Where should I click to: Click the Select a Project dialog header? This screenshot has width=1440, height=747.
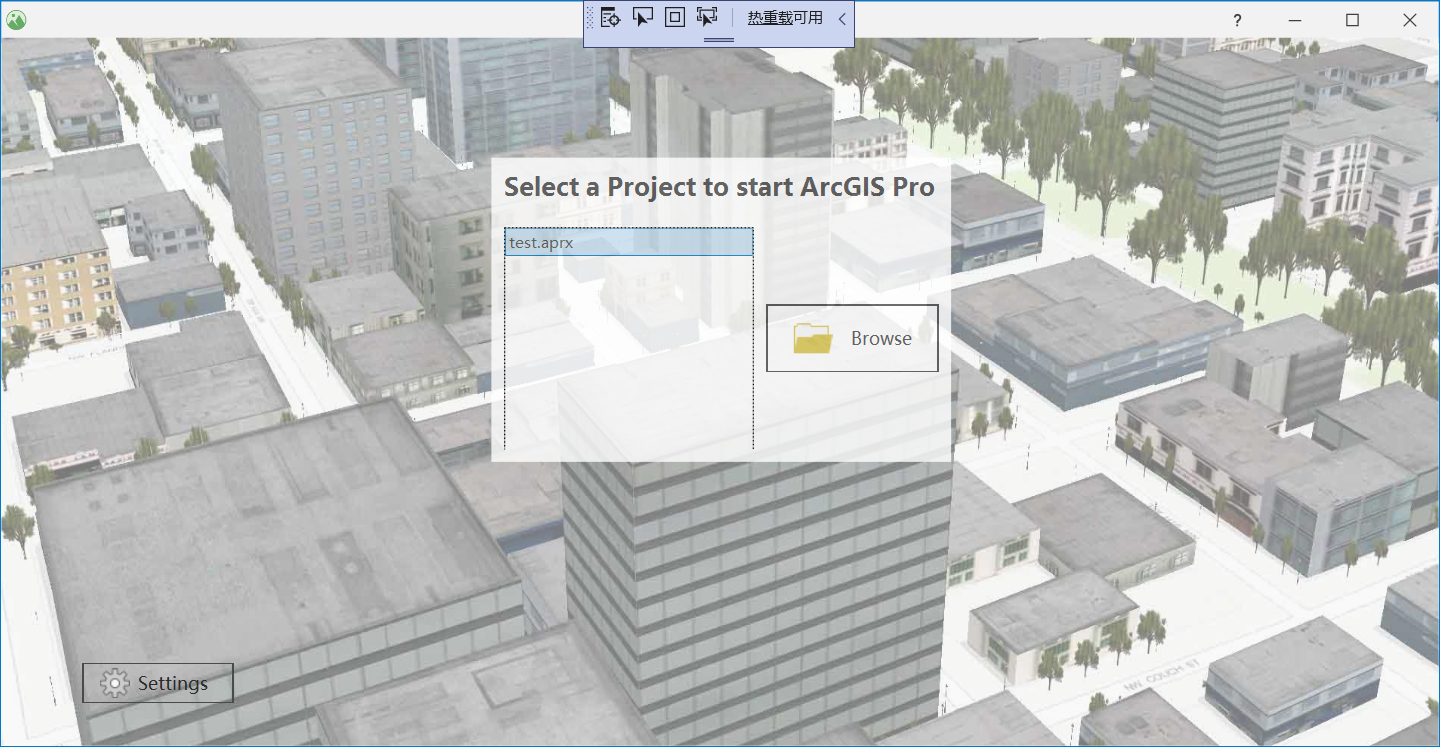click(721, 186)
